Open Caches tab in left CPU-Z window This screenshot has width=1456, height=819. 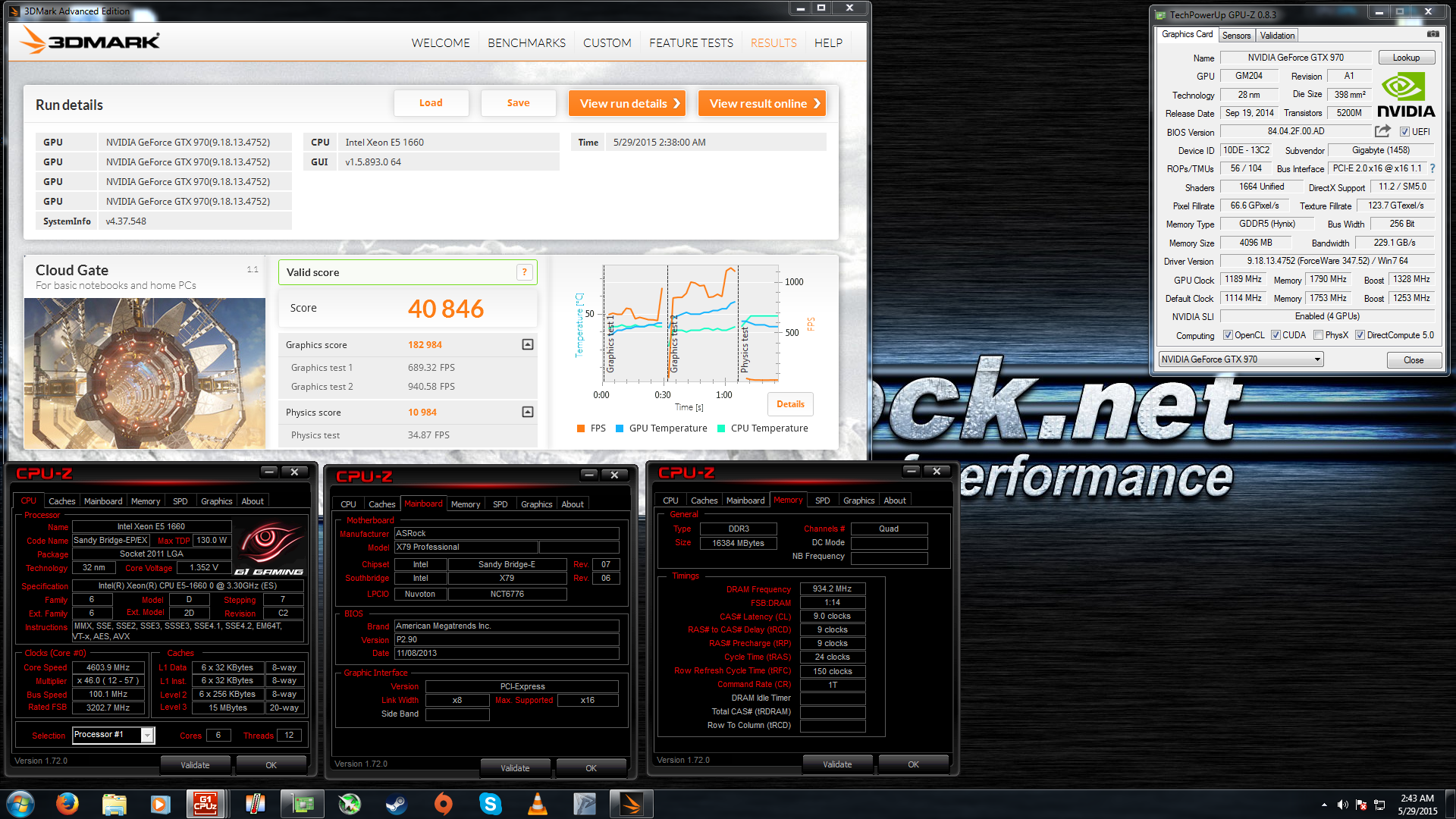click(x=62, y=501)
